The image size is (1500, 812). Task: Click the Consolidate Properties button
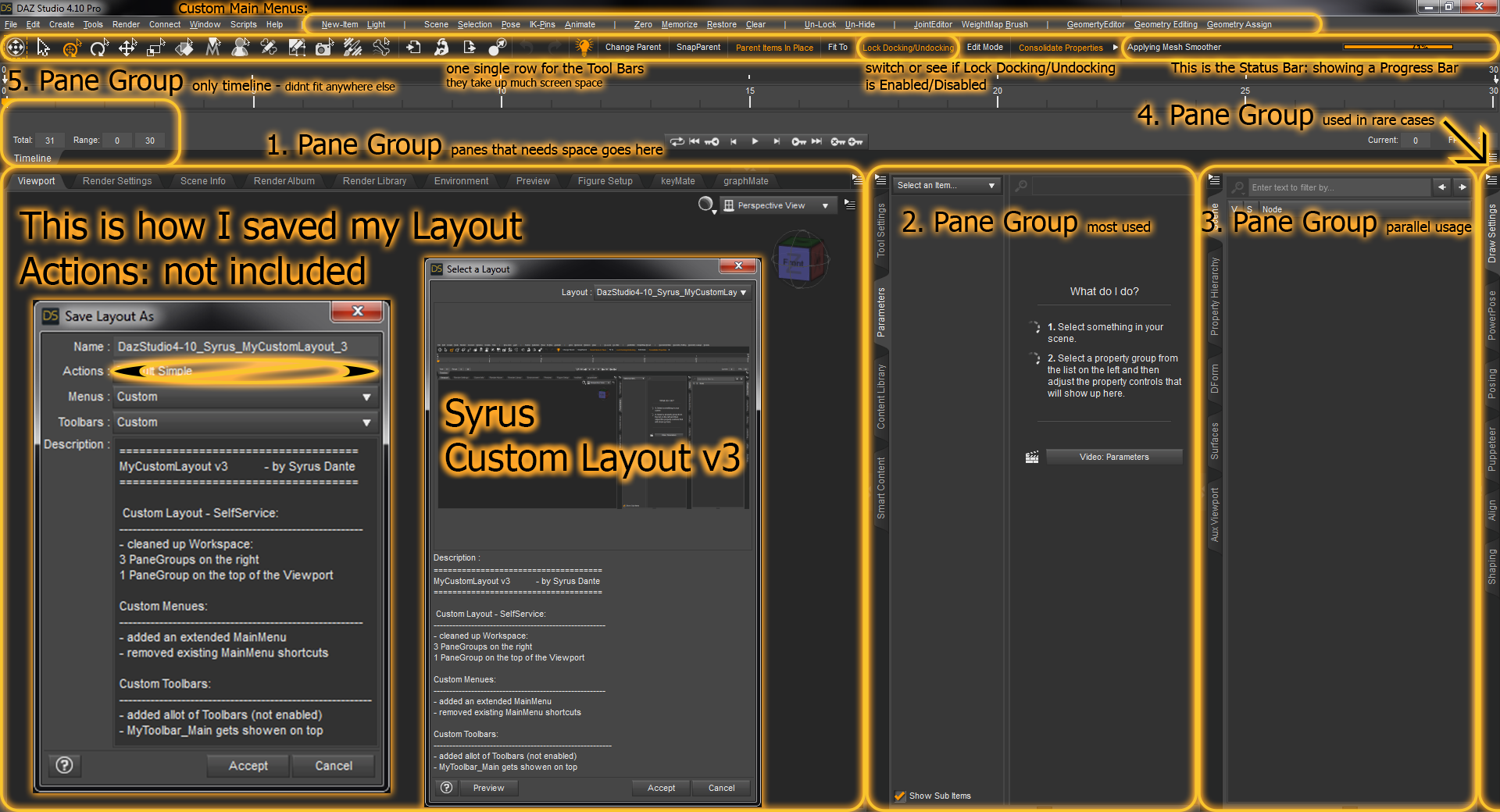(x=1060, y=48)
